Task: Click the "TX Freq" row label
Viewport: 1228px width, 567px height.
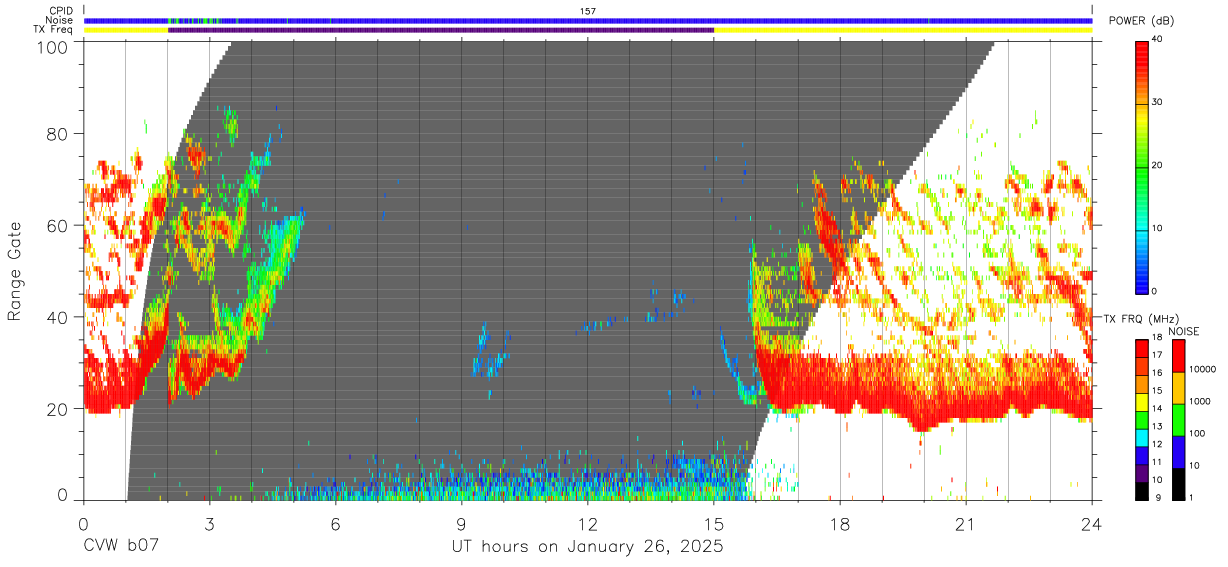Action: pos(52,29)
